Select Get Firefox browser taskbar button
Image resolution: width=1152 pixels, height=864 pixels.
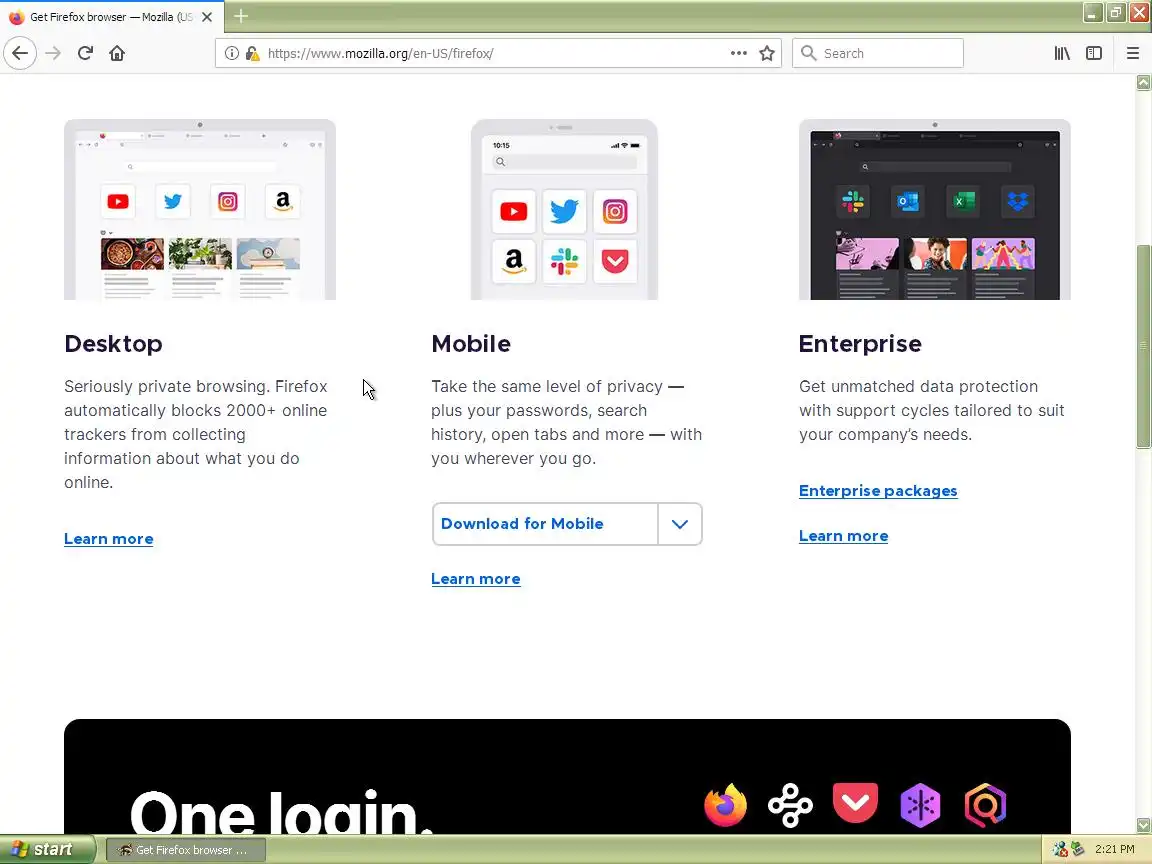186,850
